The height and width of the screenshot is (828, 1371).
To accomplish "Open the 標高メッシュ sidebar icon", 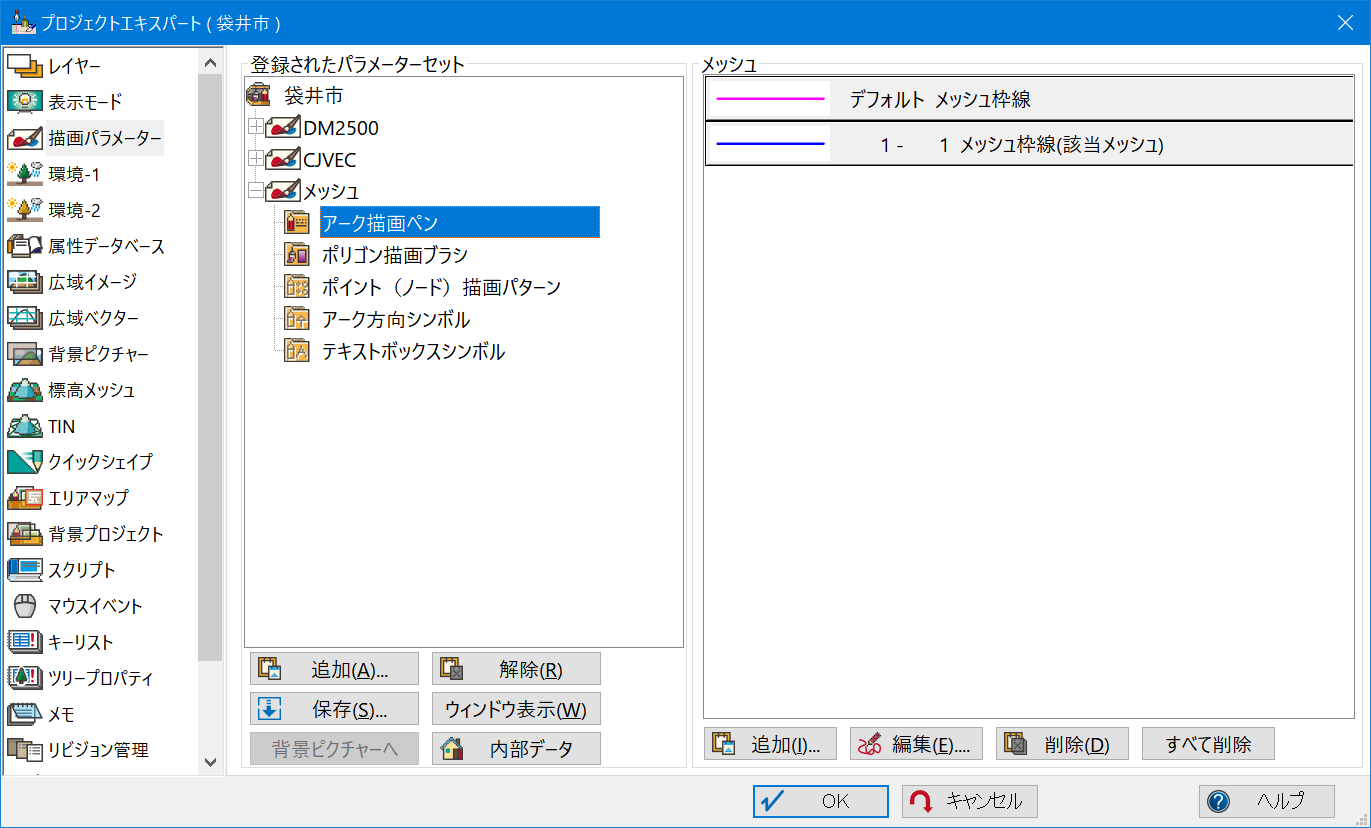I will [x=24, y=390].
